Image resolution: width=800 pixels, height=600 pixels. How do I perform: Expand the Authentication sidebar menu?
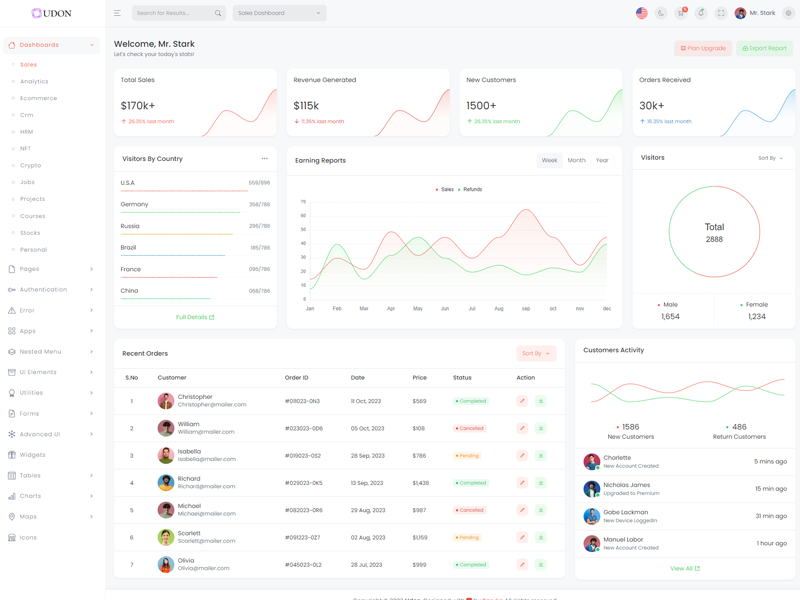pos(51,290)
